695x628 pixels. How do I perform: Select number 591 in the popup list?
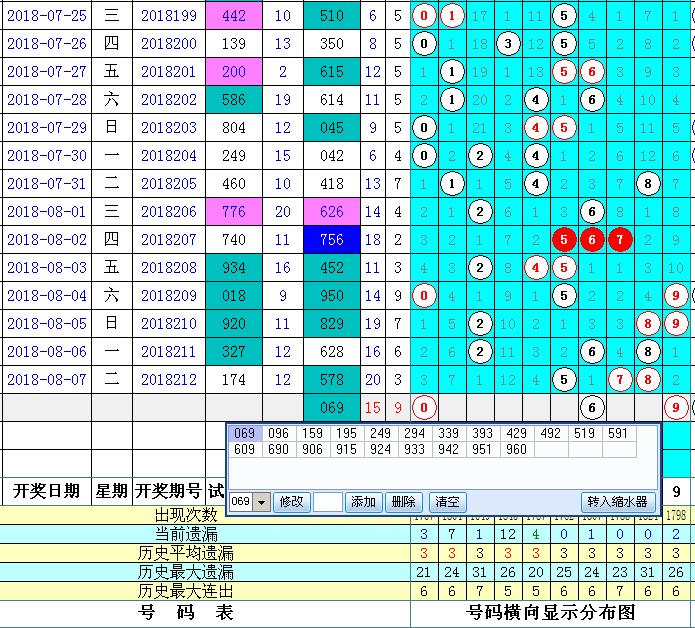click(619, 433)
